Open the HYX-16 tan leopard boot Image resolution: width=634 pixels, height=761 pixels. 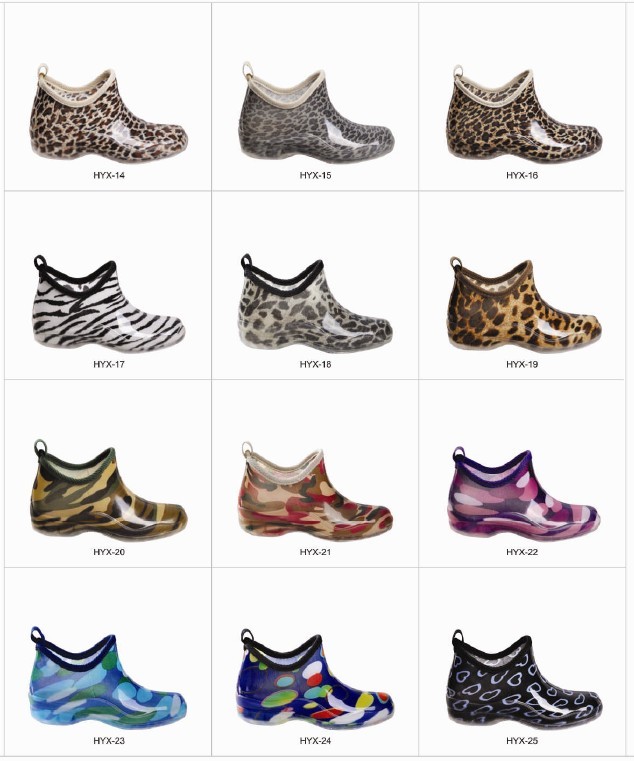pos(523,113)
